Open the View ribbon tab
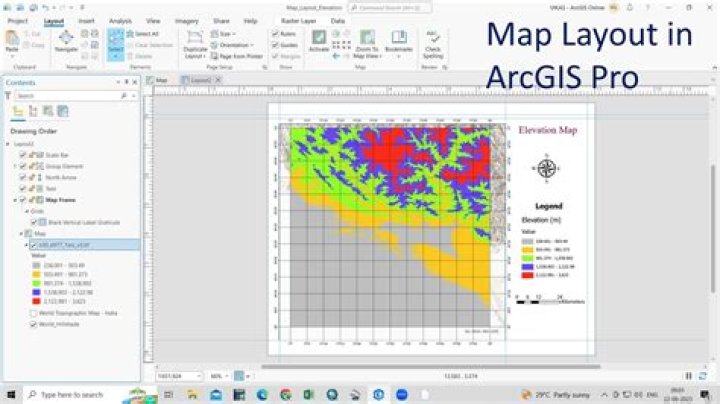 click(153, 21)
